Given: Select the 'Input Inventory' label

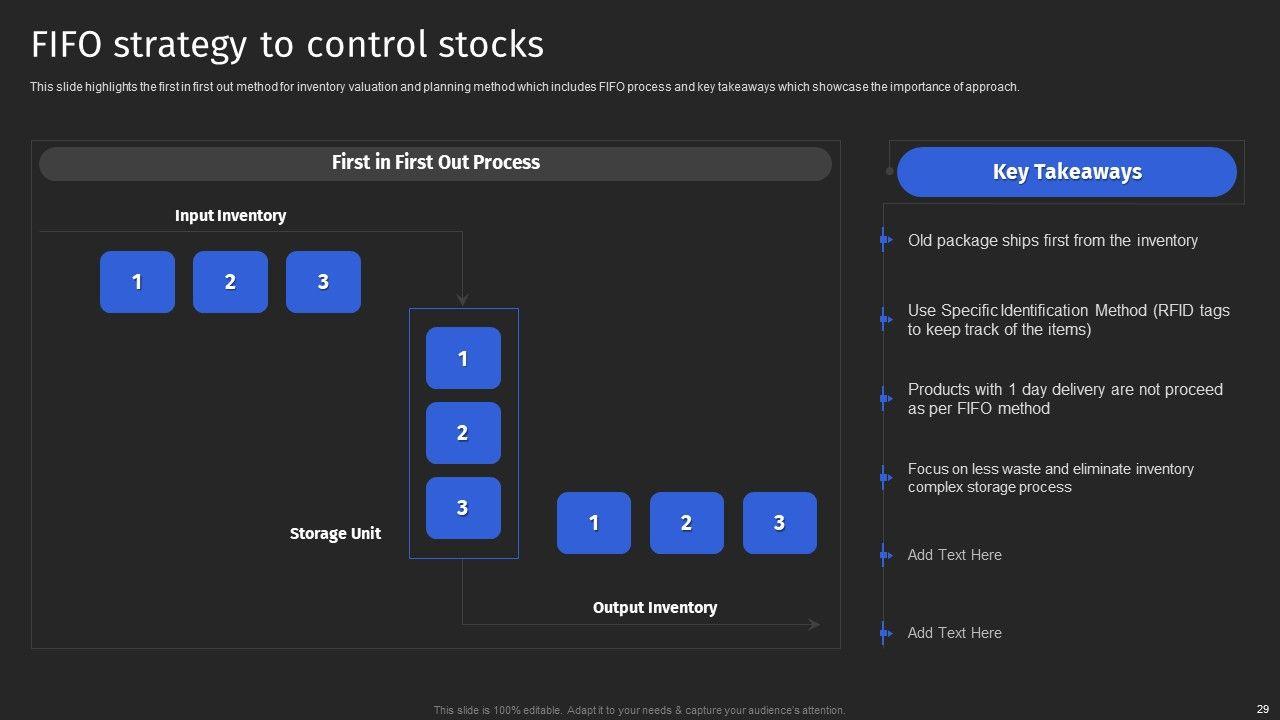Looking at the screenshot, I should (x=230, y=216).
